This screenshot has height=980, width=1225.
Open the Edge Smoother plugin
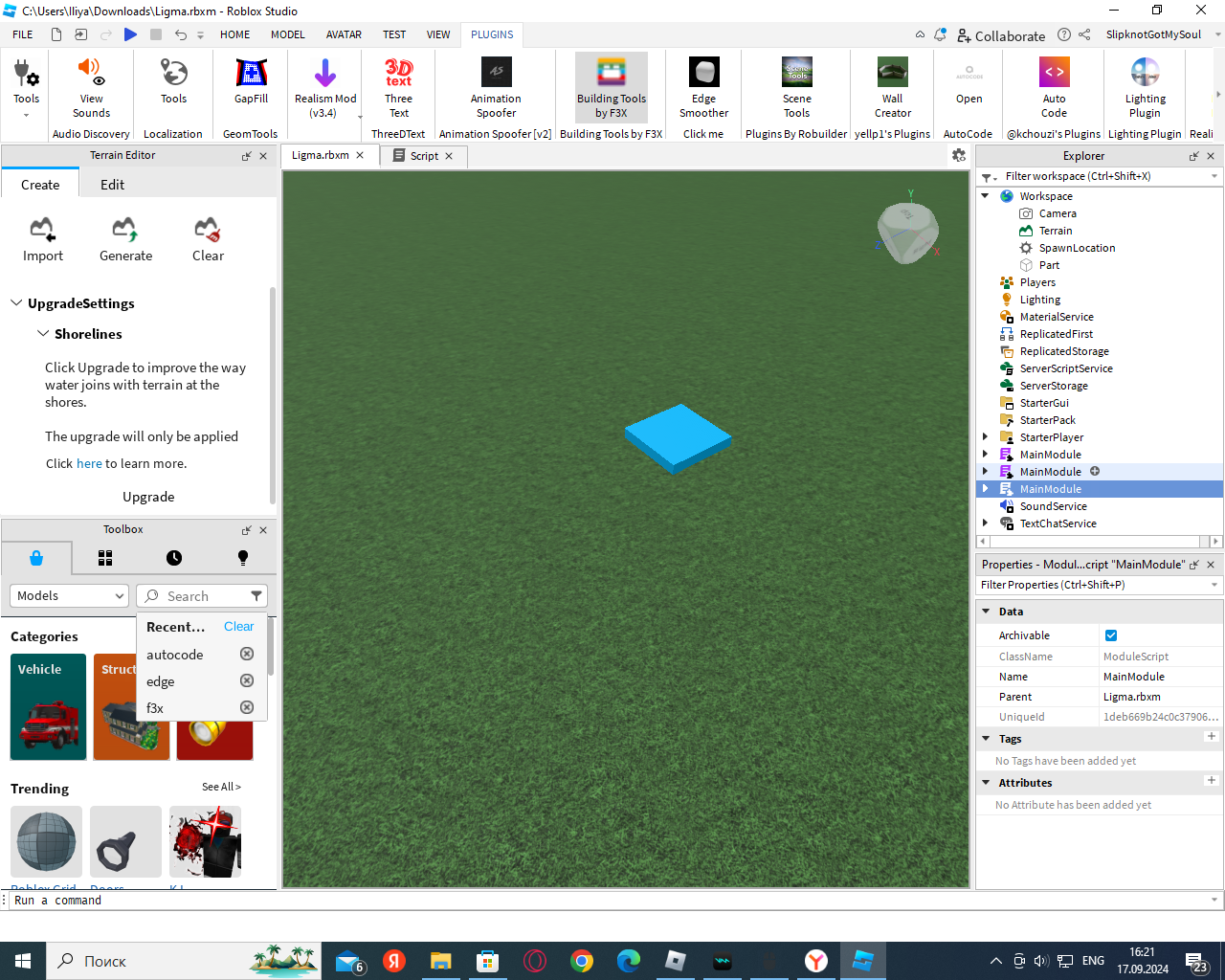pos(703,87)
